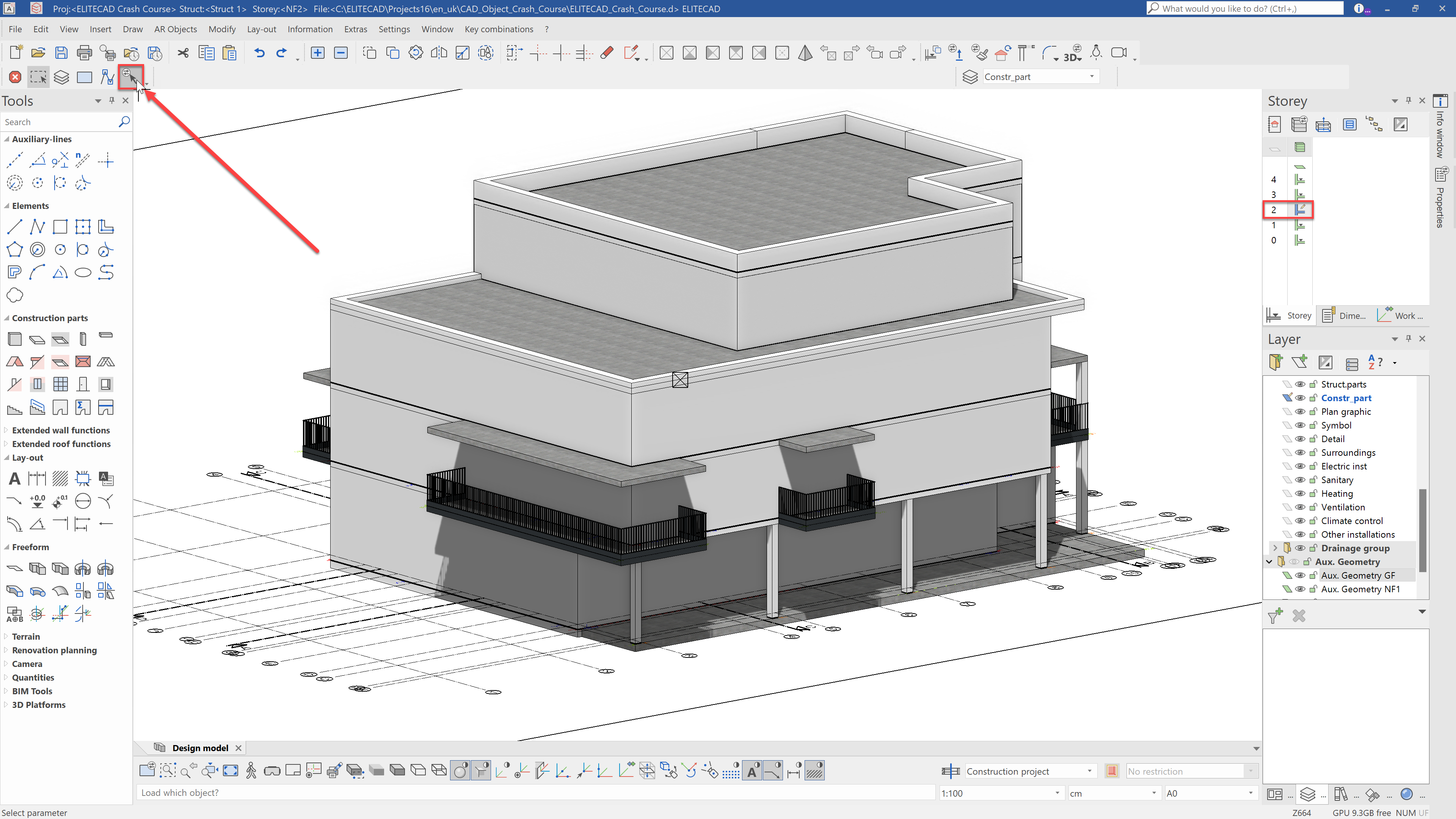
Task: Click the Layer panel vertical scrollbar
Action: point(1422,530)
